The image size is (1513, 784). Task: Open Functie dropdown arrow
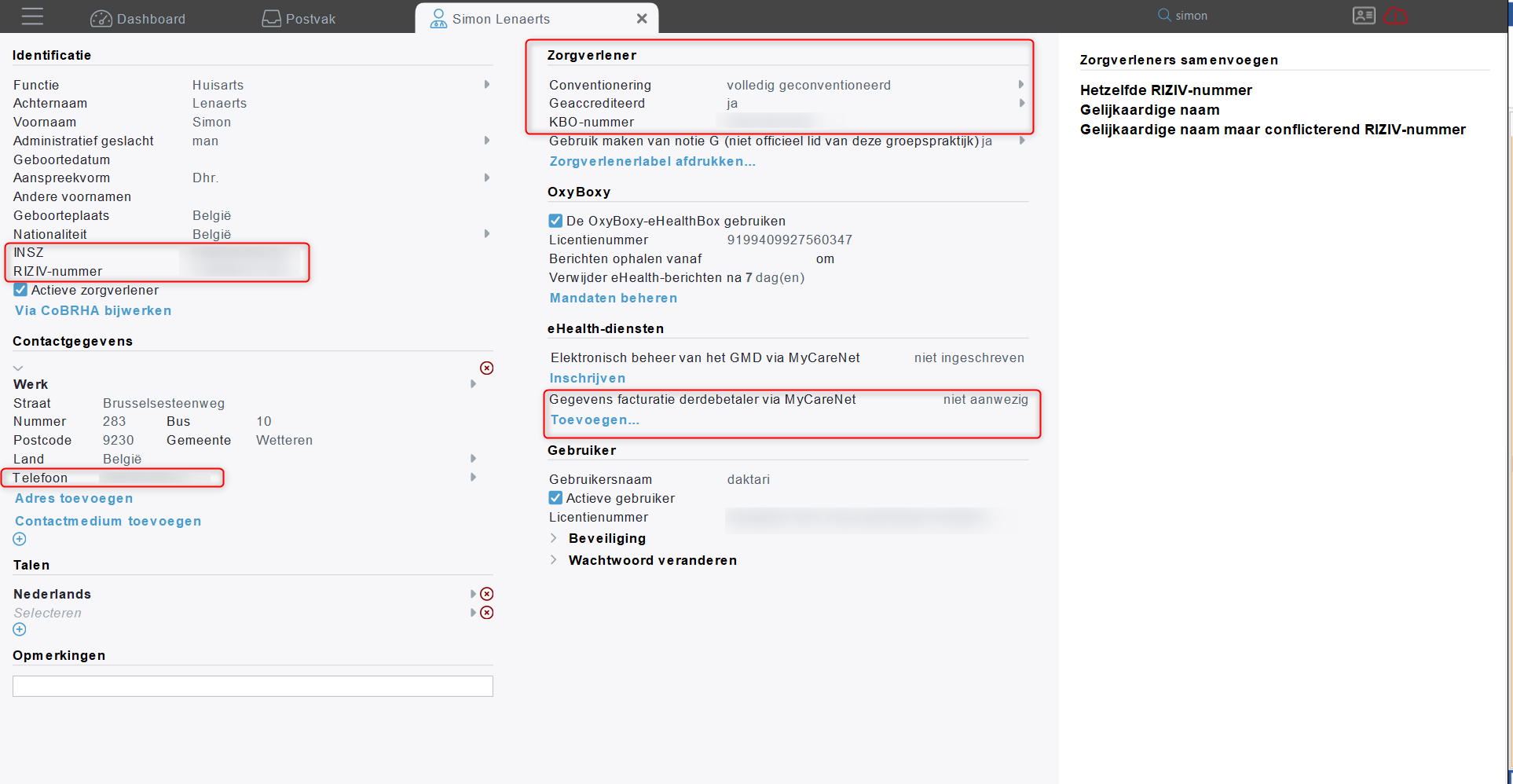pos(487,85)
